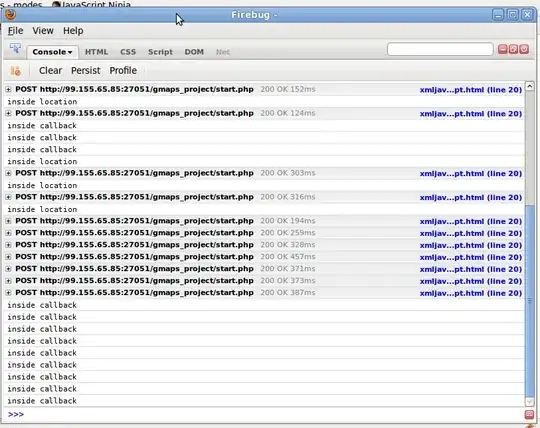Expand the POST request with 387ms
Screen dimensions: 540x428
(x=8, y=293)
